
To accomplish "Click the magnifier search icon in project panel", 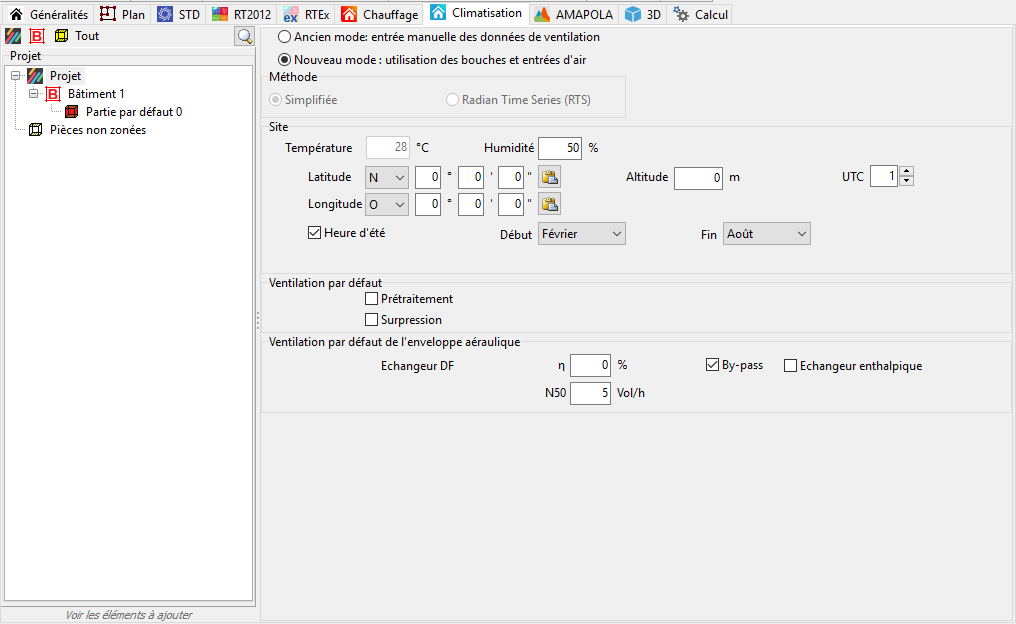I will point(244,36).
